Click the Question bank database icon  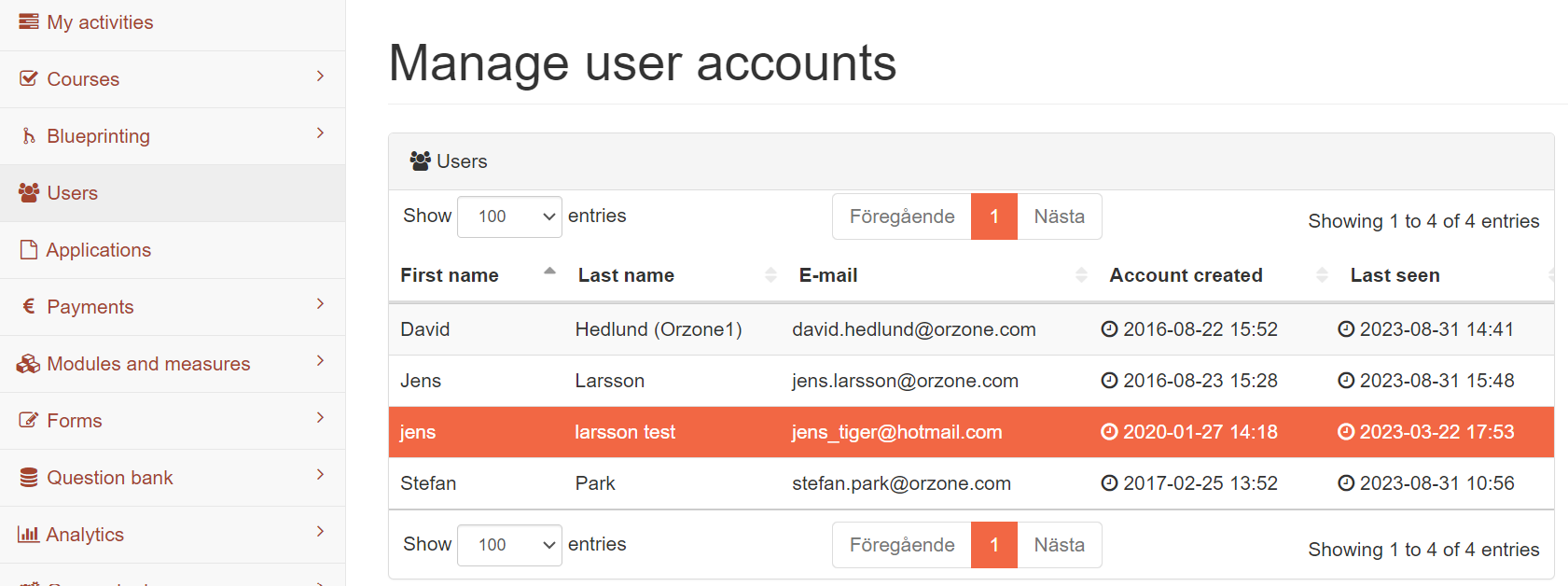pos(29,477)
